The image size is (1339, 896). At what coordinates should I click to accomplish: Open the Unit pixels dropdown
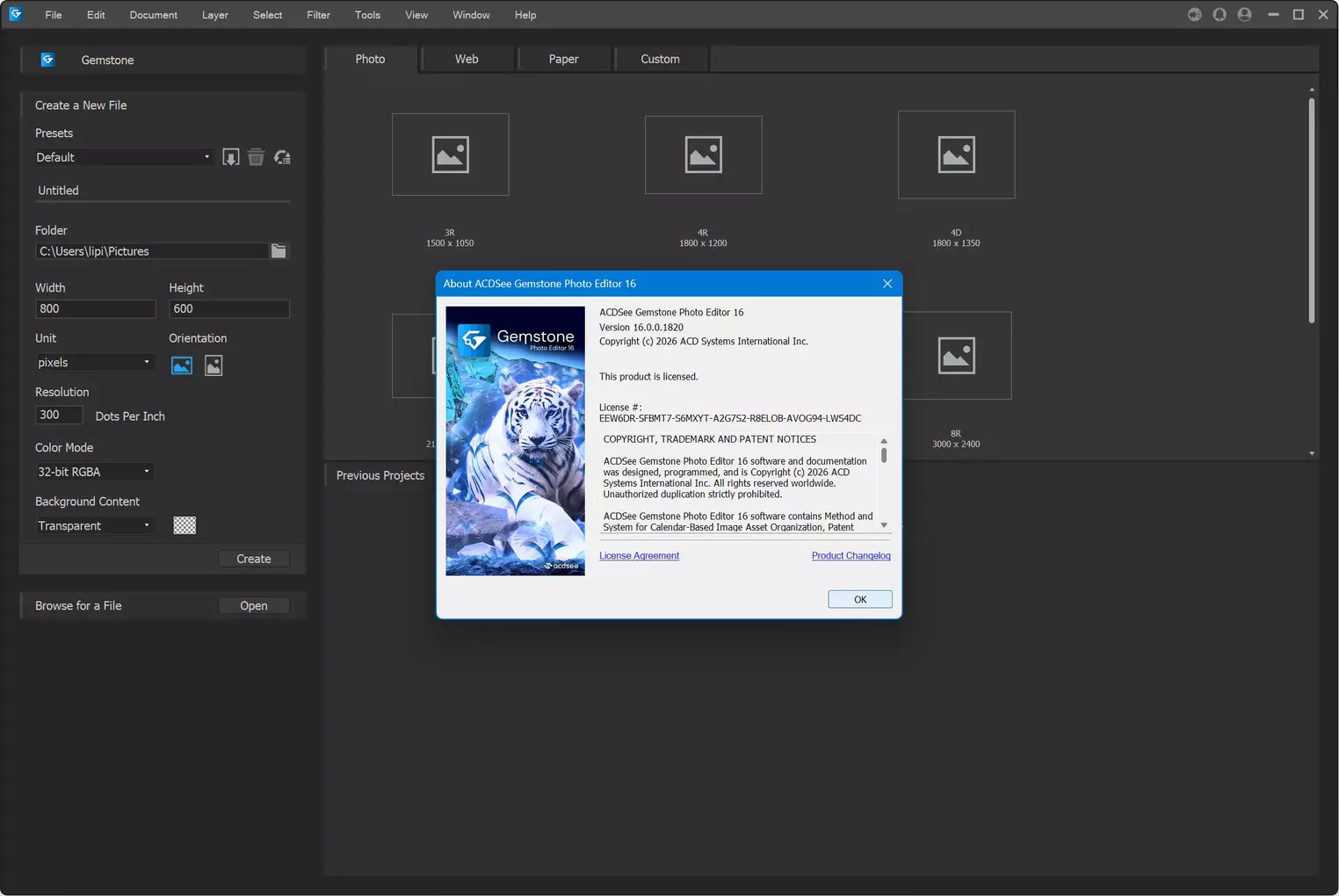[x=94, y=363]
